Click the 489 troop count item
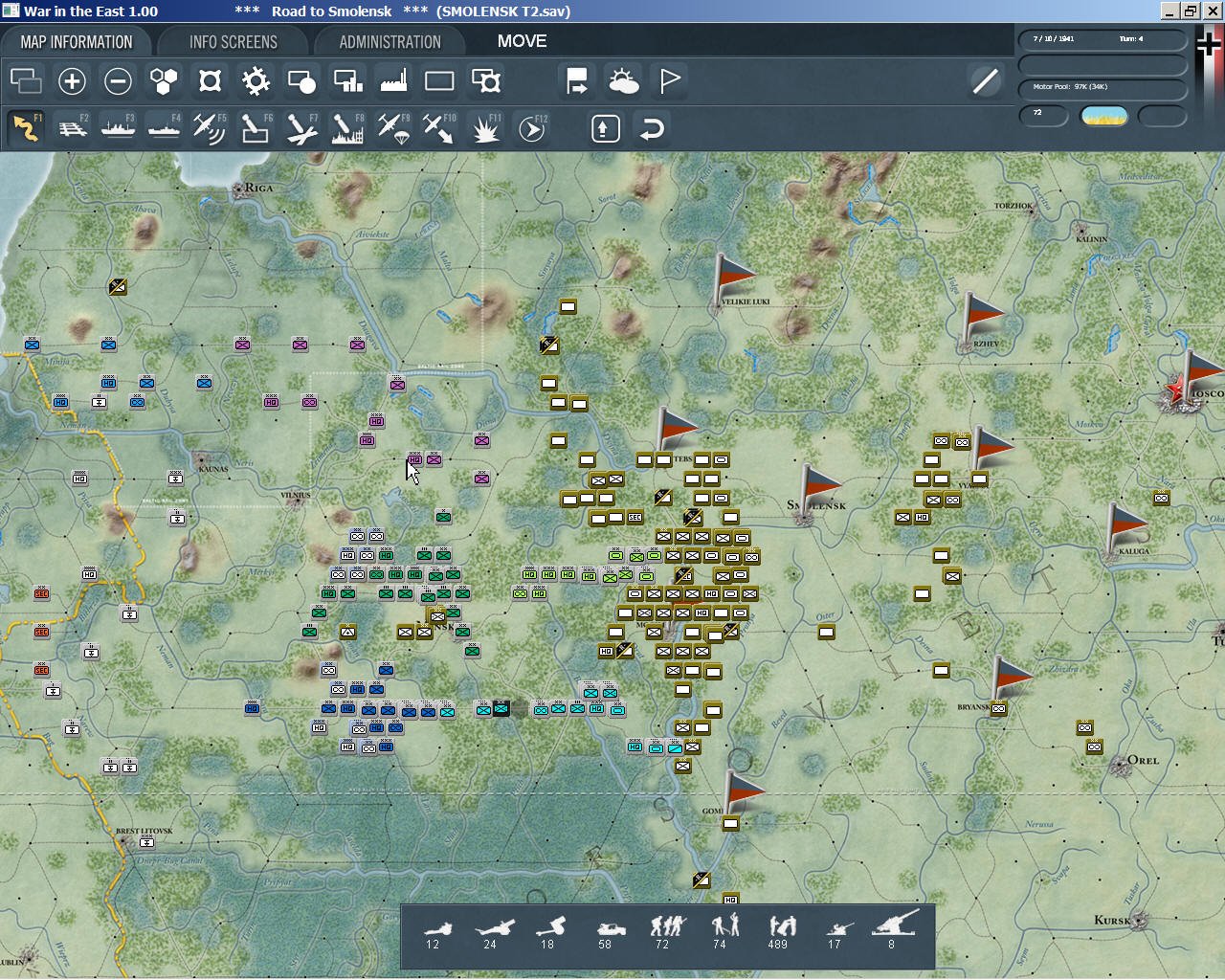Viewport: 1225px width, 980px height. [781, 933]
